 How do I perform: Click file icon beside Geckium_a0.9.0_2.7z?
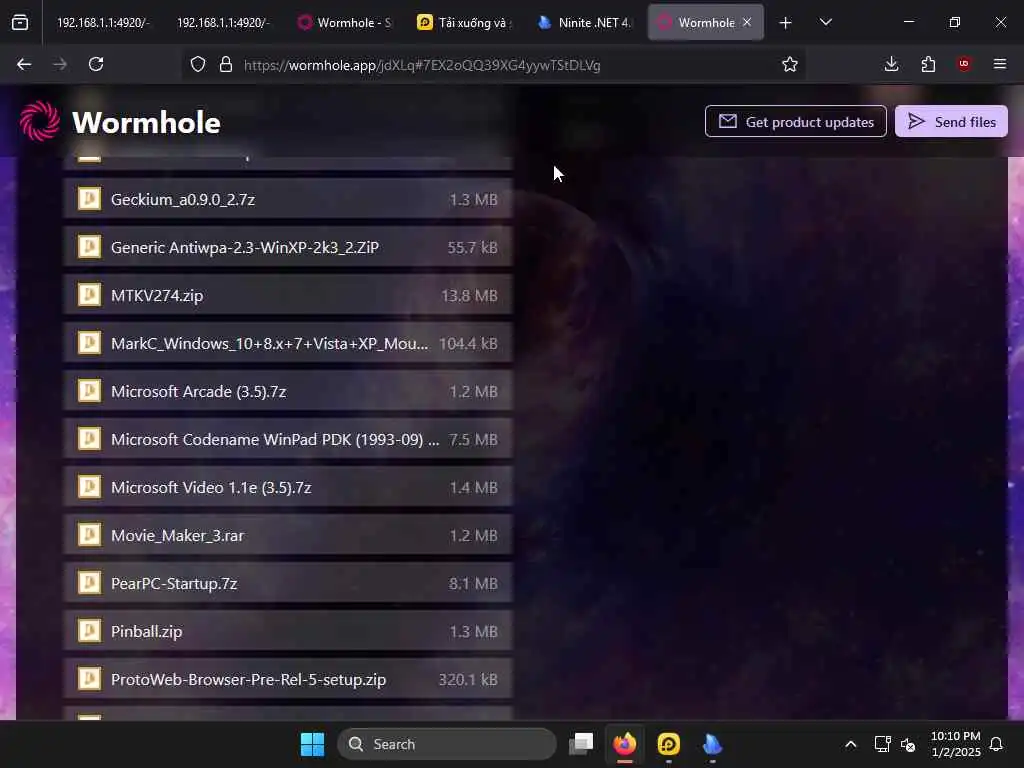(89, 199)
